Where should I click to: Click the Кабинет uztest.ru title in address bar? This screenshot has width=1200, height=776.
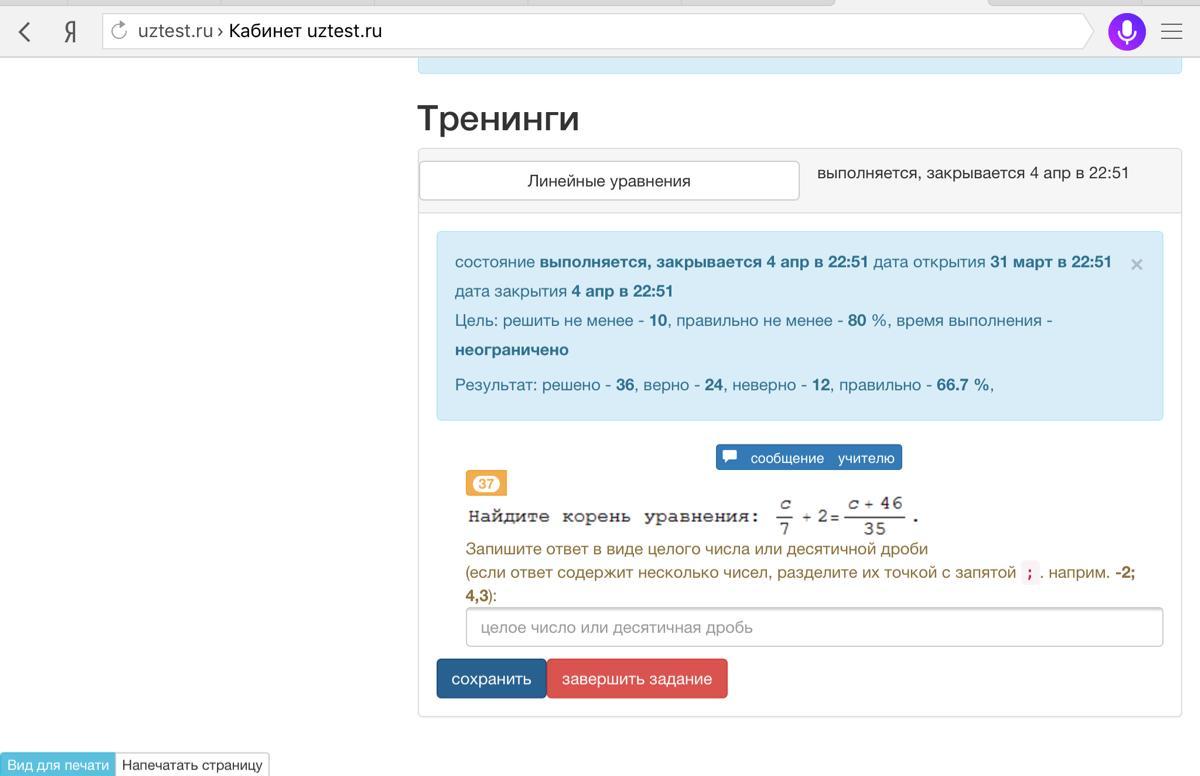(x=305, y=31)
